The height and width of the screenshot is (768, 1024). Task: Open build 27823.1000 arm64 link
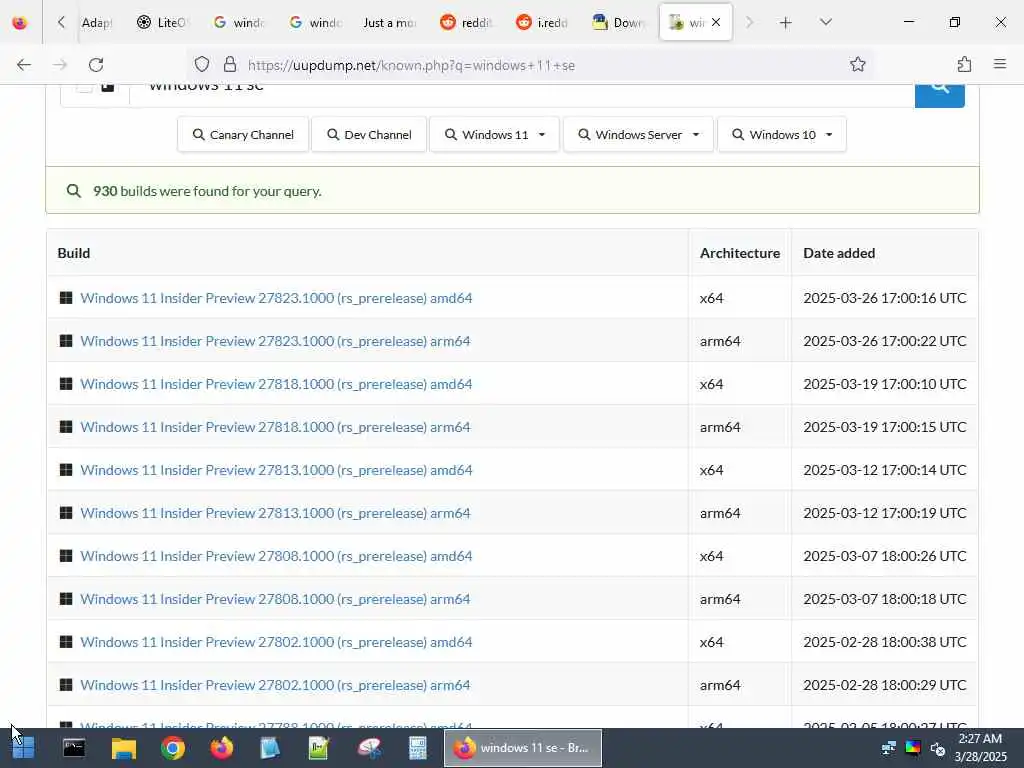[275, 341]
